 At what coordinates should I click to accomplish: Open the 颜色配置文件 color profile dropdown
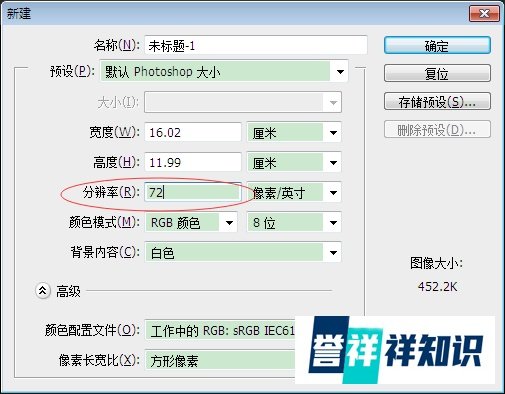220,330
